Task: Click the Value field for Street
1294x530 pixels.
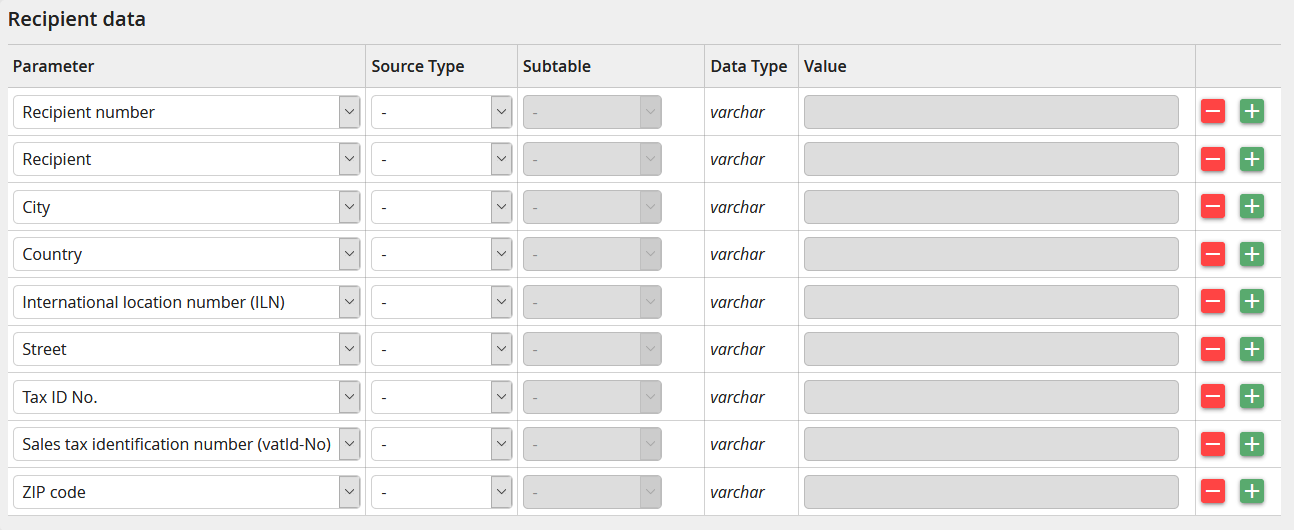Action: pos(991,349)
